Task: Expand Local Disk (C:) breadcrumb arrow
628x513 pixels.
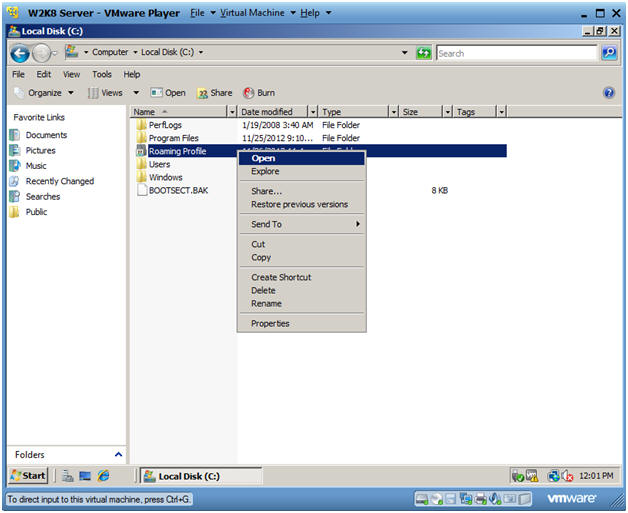Action: coord(201,52)
